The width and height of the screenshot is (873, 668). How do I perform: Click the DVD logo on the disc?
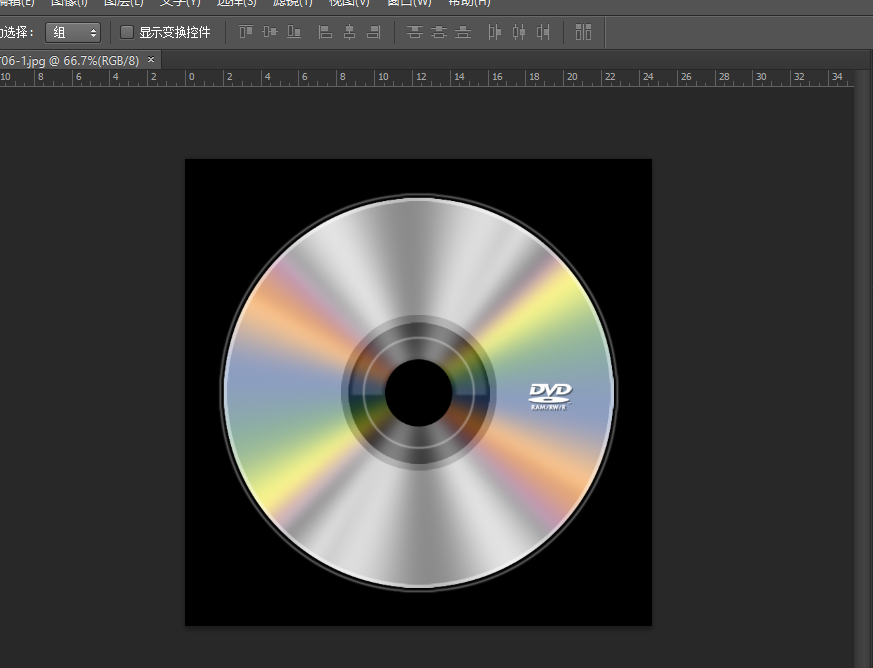[550, 396]
